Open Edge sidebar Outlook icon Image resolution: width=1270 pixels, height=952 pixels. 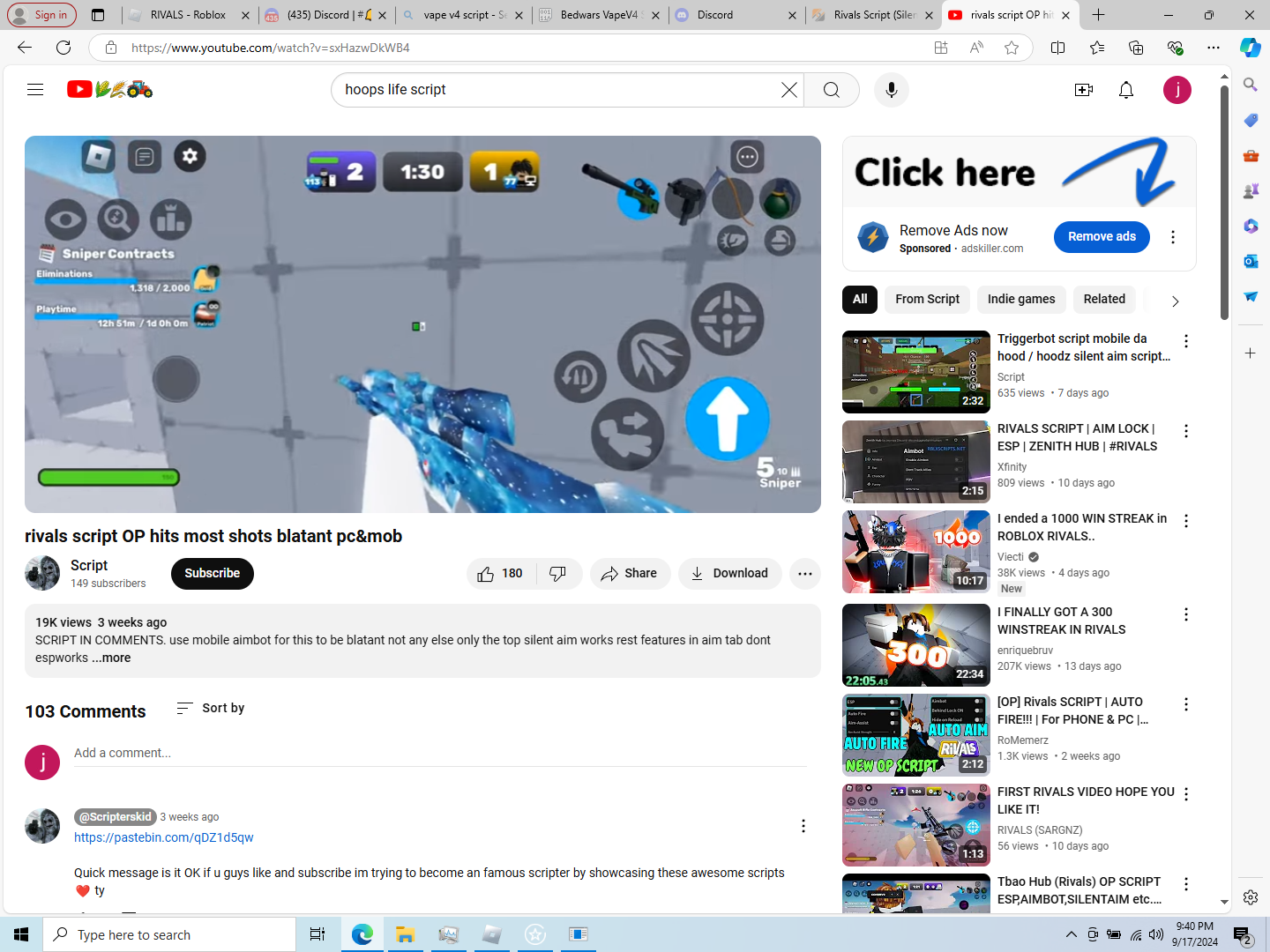(x=1251, y=261)
